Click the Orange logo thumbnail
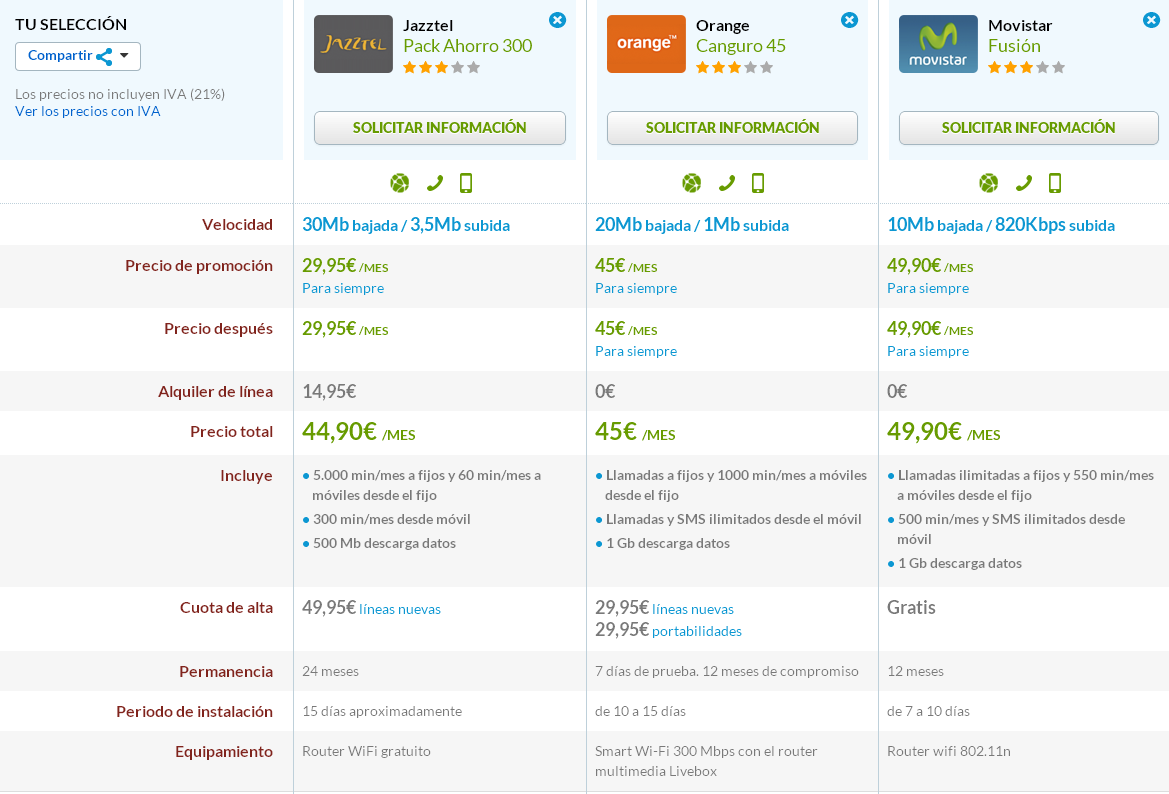Viewport: 1169px width, 794px height. tap(646, 44)
